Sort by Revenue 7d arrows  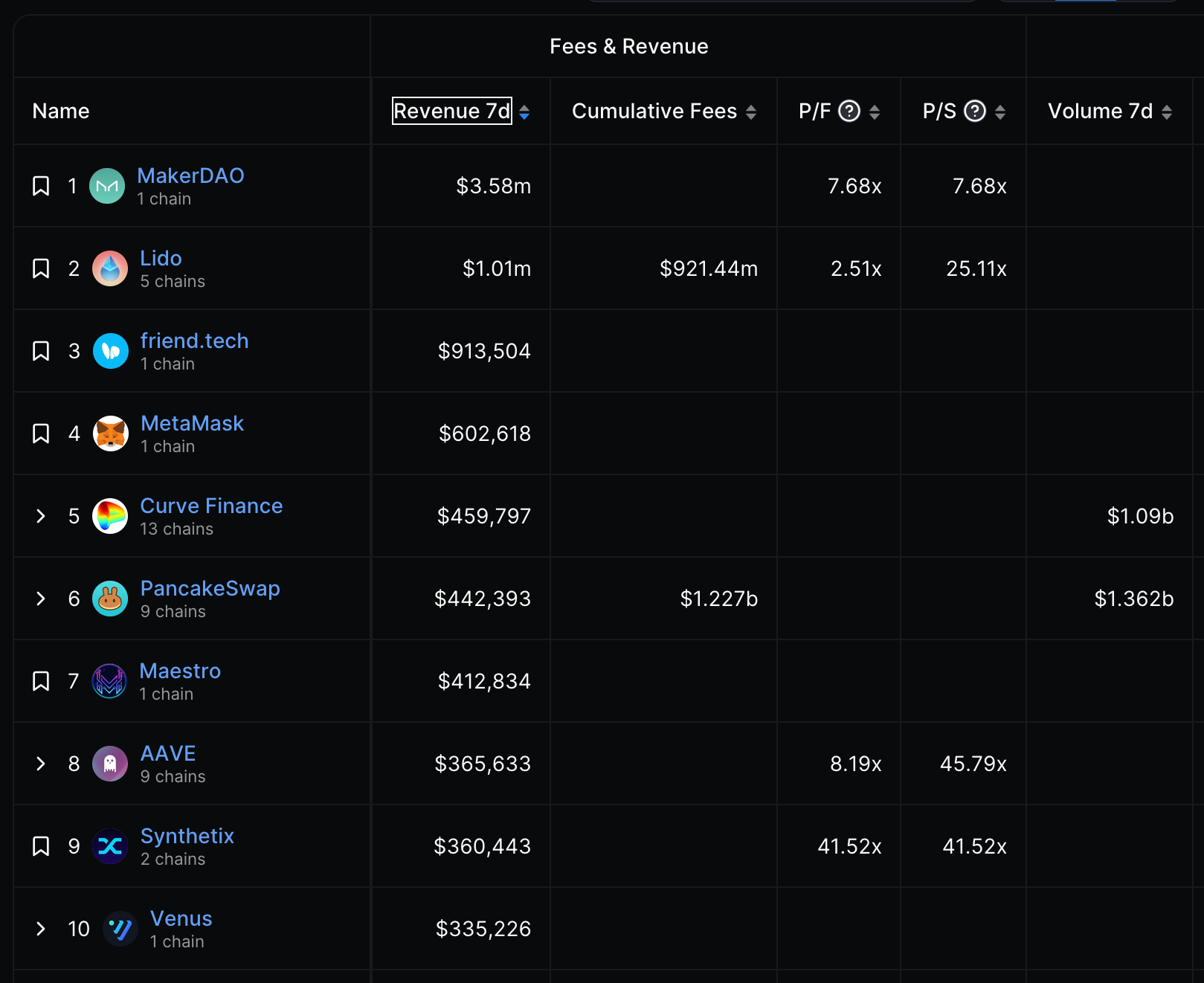pyautogui.click(x=524, y=112)
